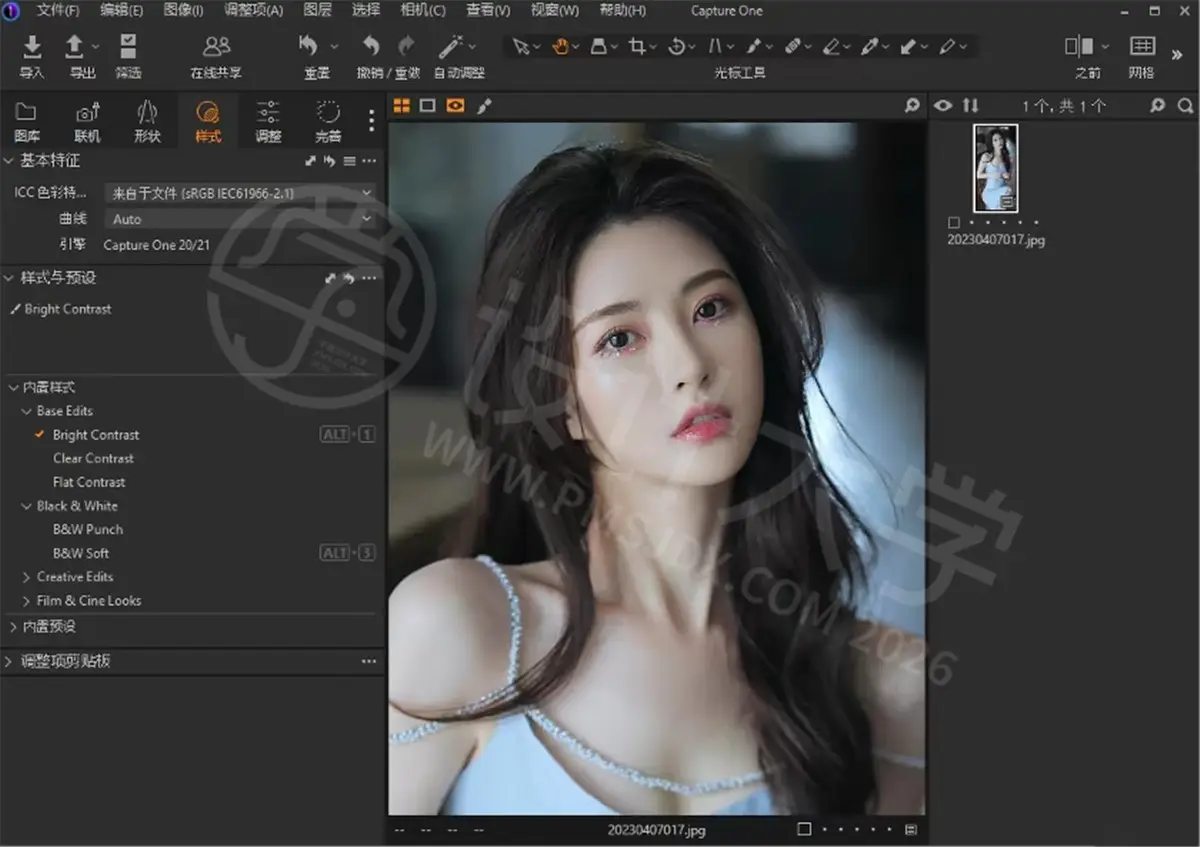Screen dimensions: 1200x847
Task: Show more toolbar items double chevron
Action: pos(1177,54)
